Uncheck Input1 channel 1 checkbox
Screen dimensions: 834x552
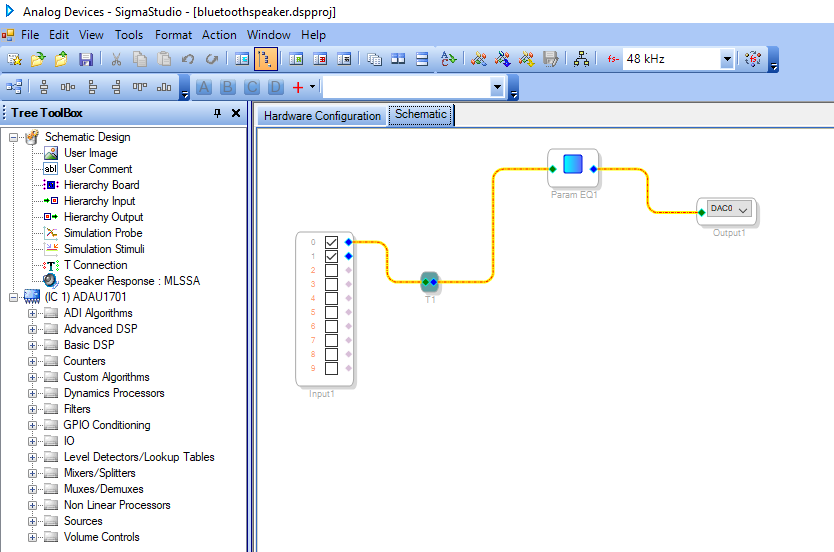(331, 256)
